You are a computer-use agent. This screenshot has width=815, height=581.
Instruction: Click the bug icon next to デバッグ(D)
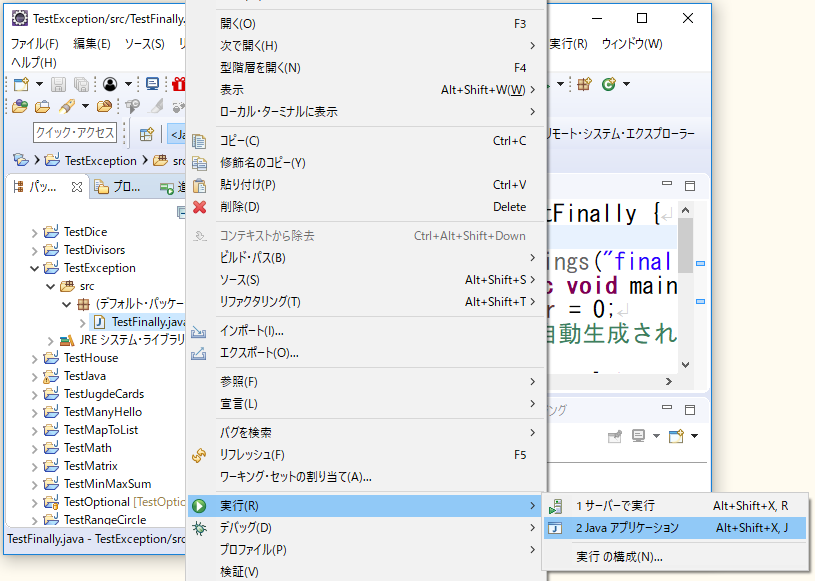pyautogui.click(x=200, y=527)
